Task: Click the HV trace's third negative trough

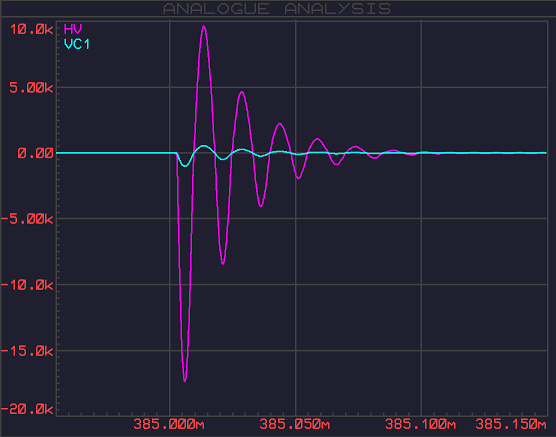Action: click(261, 206)
